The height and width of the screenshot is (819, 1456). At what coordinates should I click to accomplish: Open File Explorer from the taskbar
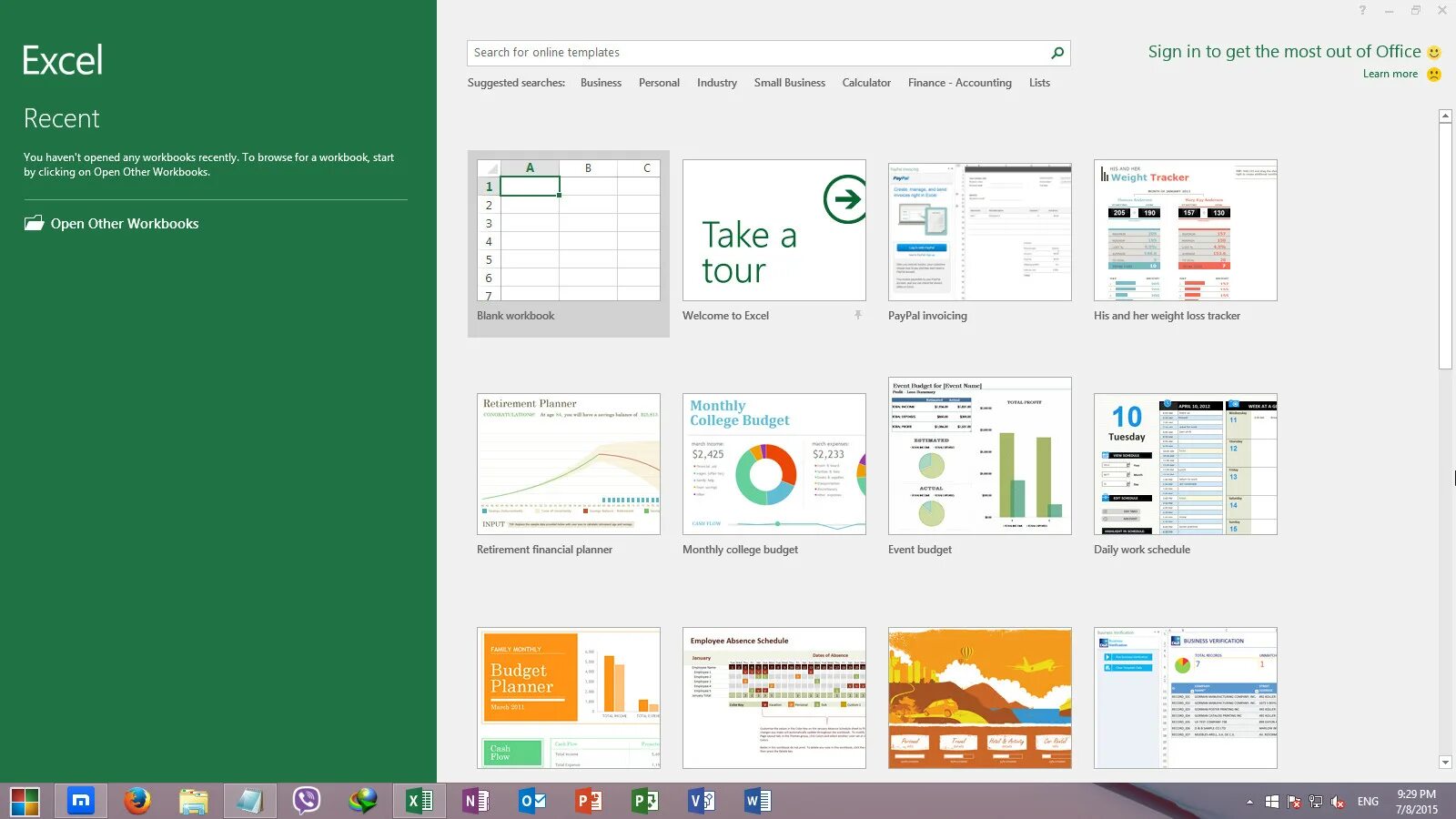click(194, 801)
